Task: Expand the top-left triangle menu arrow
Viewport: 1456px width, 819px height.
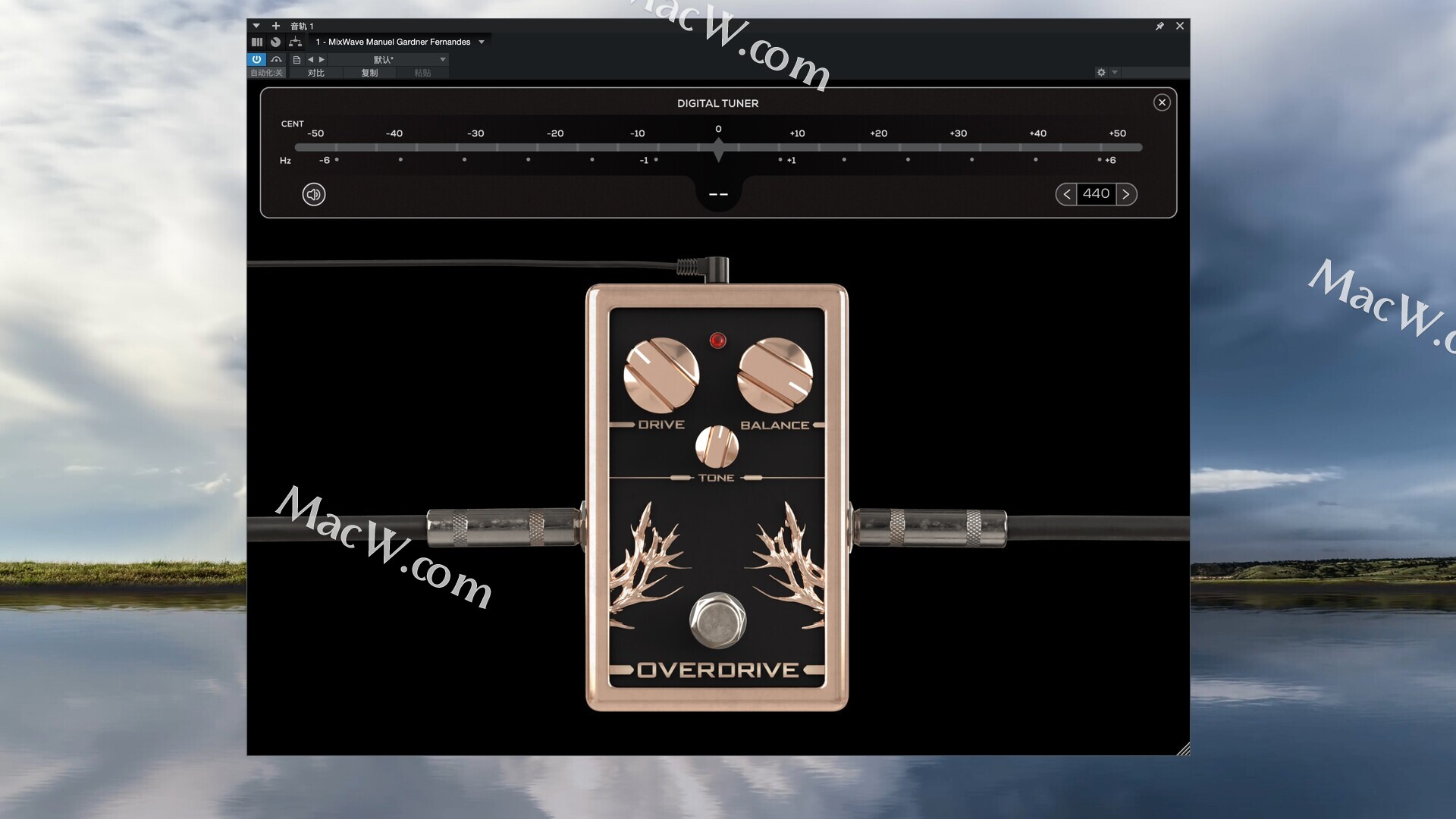Action: coord(256,26)
